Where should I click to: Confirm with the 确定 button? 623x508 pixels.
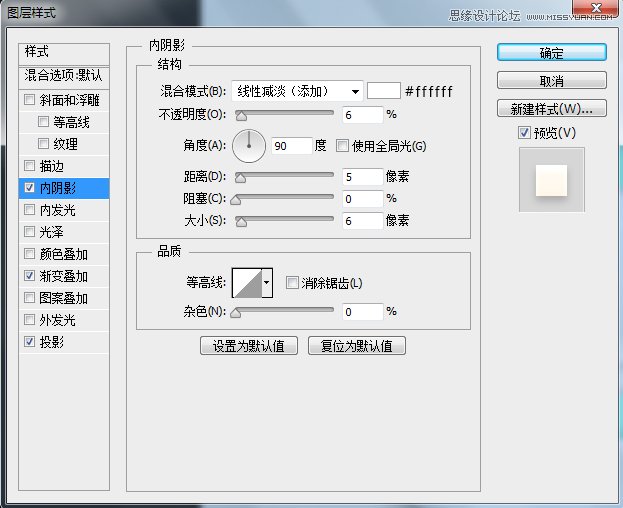[x=551, y=52]
